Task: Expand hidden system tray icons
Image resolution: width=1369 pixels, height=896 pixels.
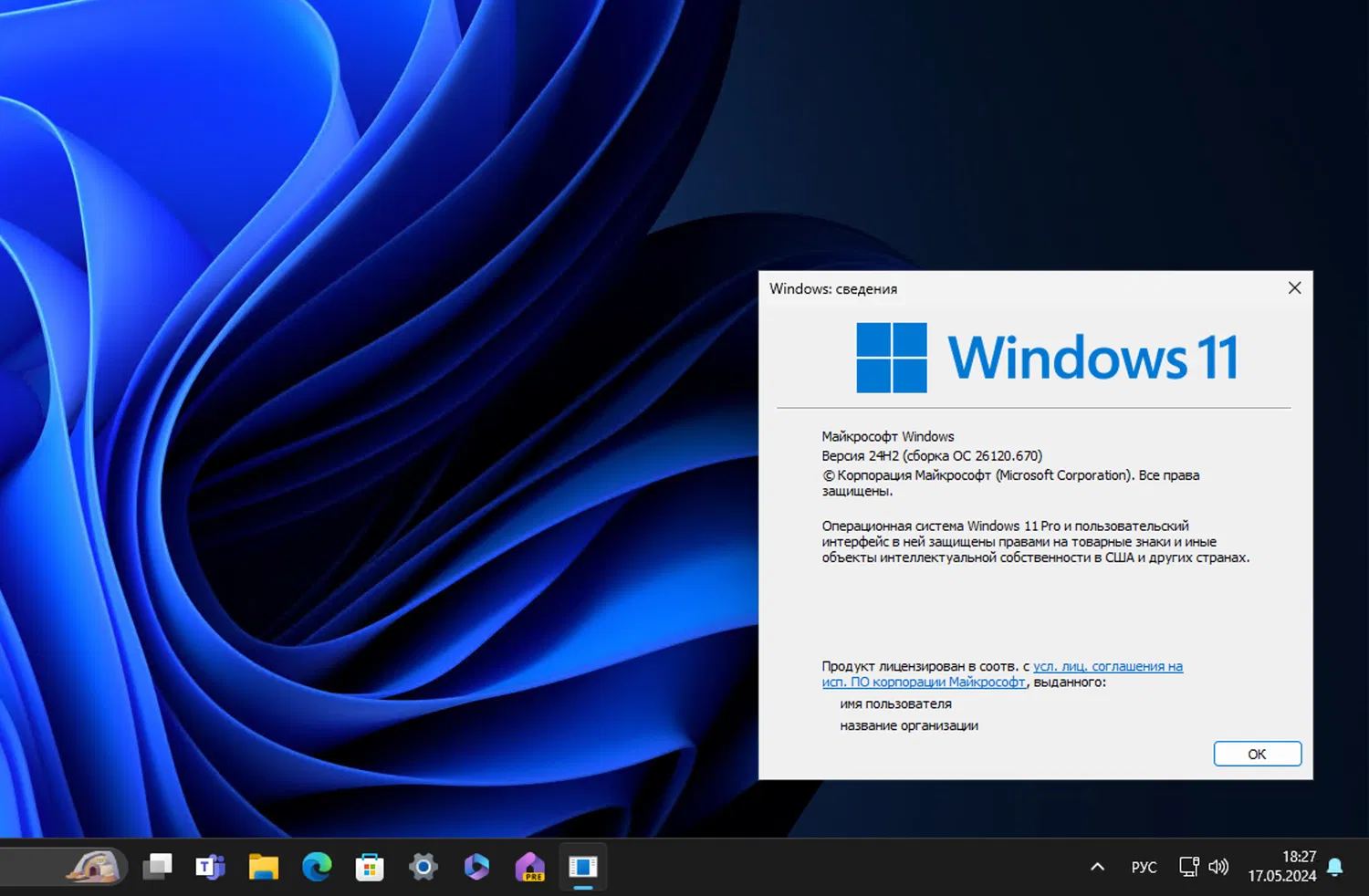Action: click(x=1097, y=867)
